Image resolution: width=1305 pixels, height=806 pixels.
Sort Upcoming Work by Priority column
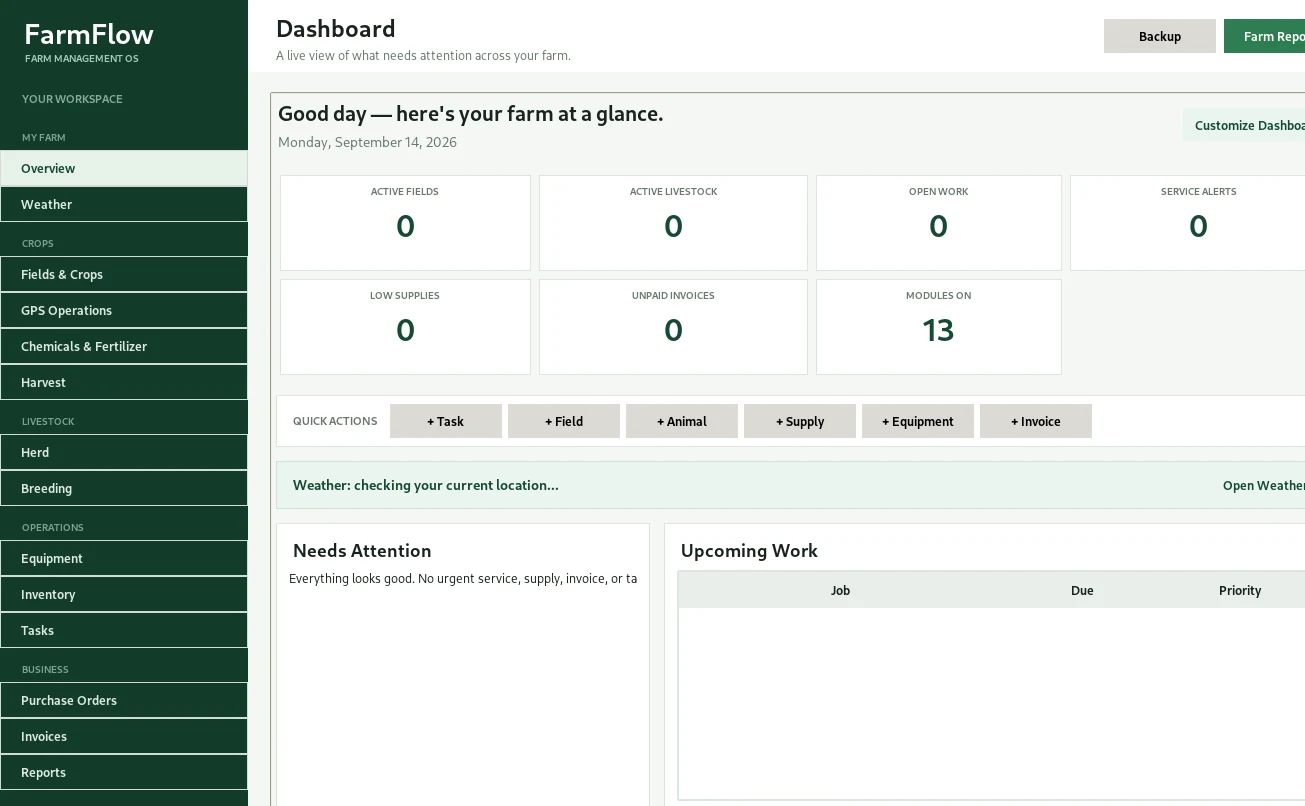[x=1240, y=590]
